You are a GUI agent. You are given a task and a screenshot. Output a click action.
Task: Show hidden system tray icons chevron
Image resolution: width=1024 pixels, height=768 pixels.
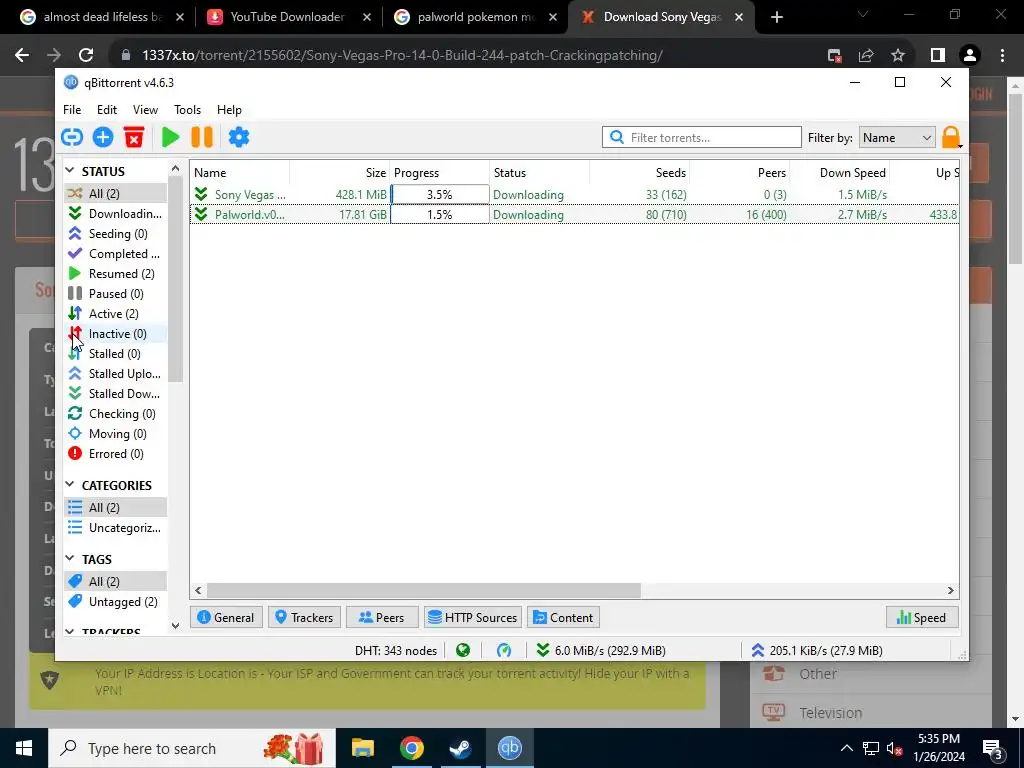846,748
